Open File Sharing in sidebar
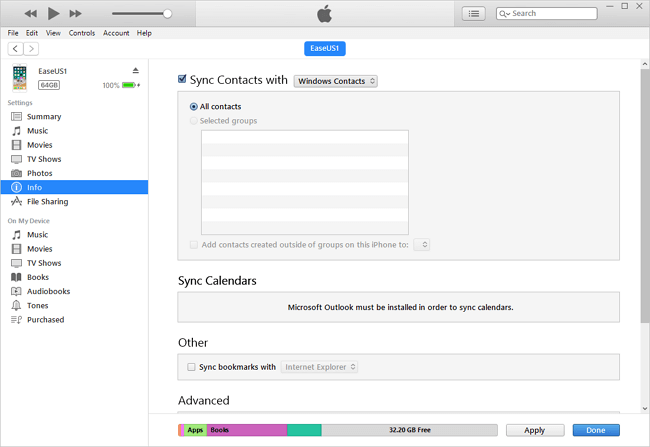 (x=47, y=201)
